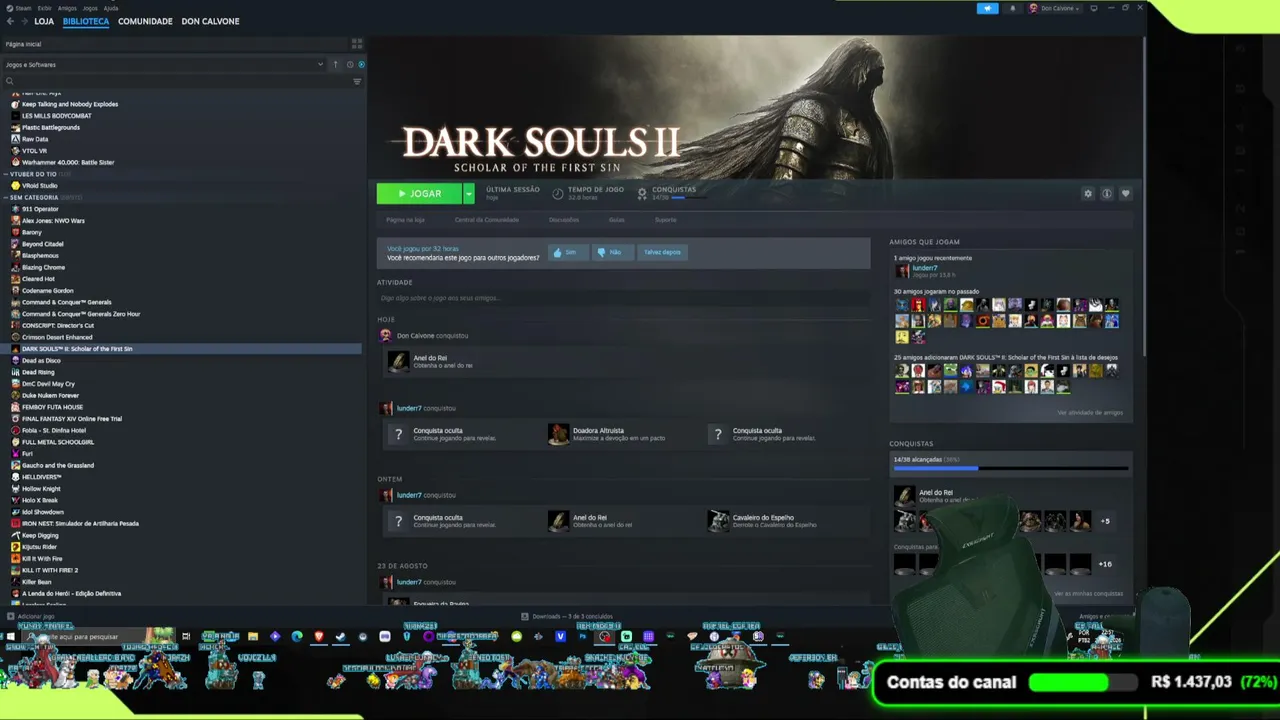Open the Steam icon on the taskbar
This screenshot has width=1280, height=720.
tap(340, 636)
